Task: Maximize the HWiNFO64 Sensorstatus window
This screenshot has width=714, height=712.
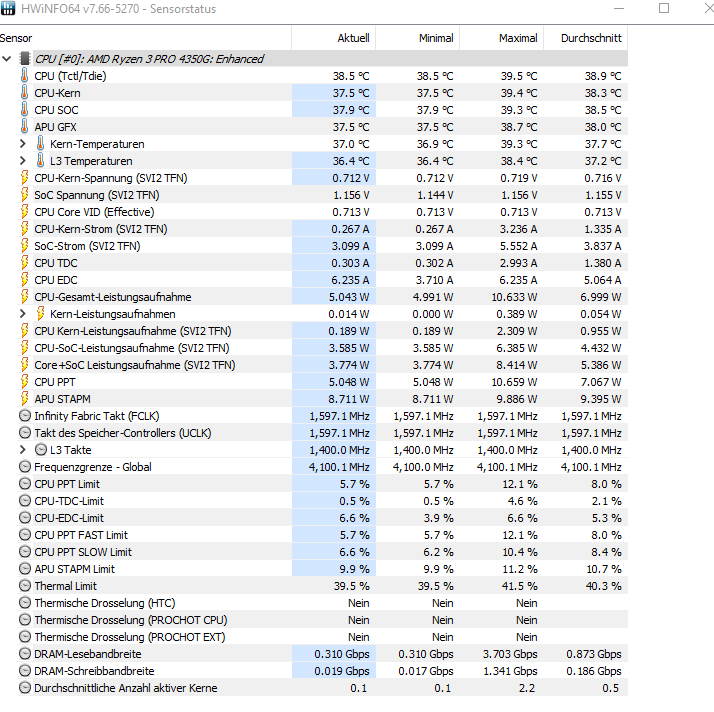Action: (x=664, y=8)
